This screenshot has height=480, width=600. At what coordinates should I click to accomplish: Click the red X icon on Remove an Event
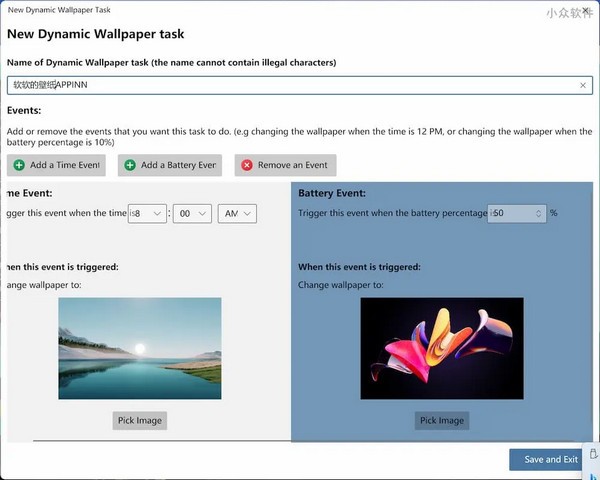click(247, 165)
